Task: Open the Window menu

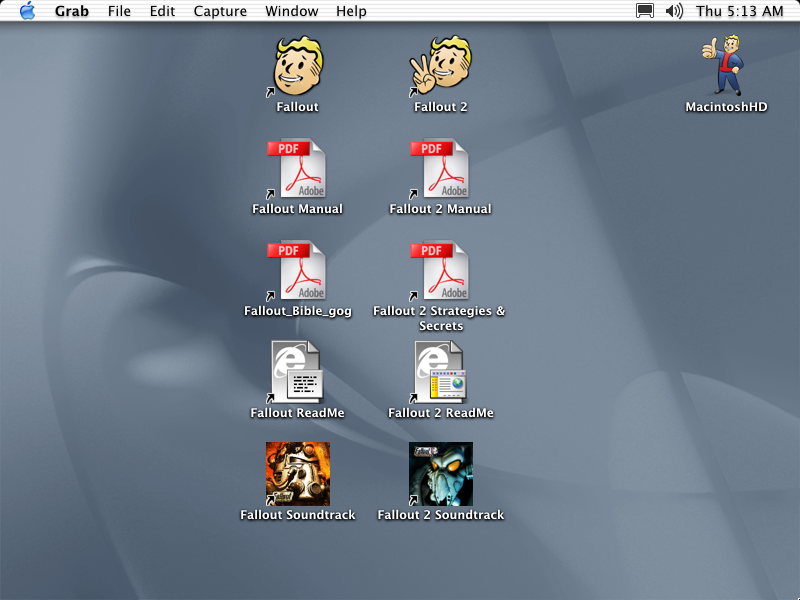Action: 291,11
